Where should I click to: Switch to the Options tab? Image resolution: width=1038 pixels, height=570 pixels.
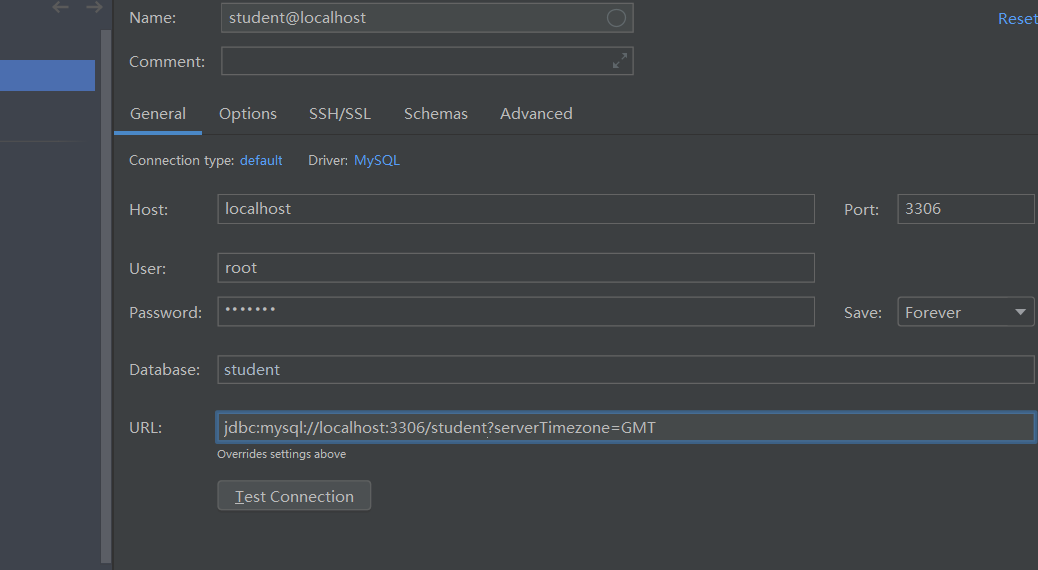pos(248,114)
